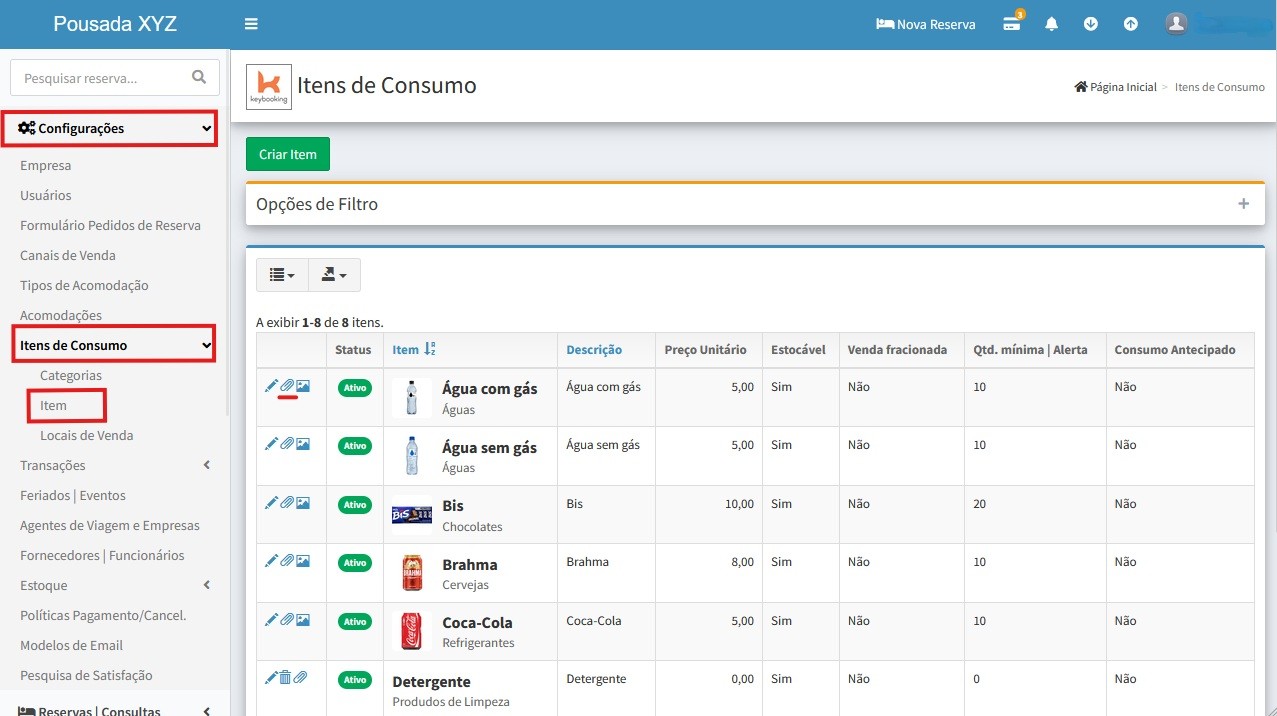
Task: Open the notifications bell in the header
Action: (1051, 24)
